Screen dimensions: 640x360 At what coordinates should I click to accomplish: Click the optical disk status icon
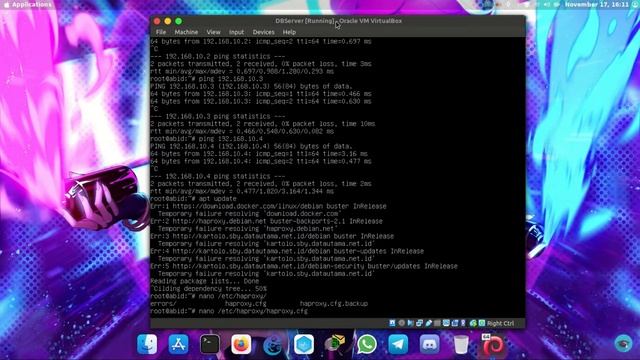tap(401, 323)
